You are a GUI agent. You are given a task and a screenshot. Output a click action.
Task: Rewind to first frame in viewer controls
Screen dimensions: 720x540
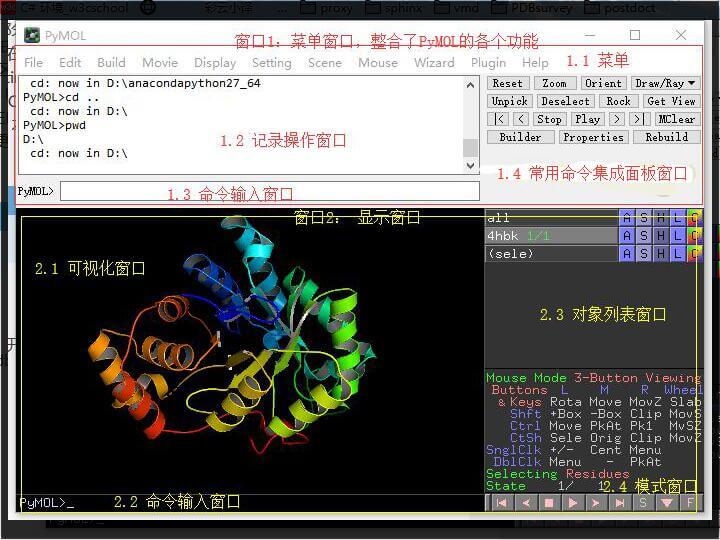pyautogui.click(x=502, y=503)
